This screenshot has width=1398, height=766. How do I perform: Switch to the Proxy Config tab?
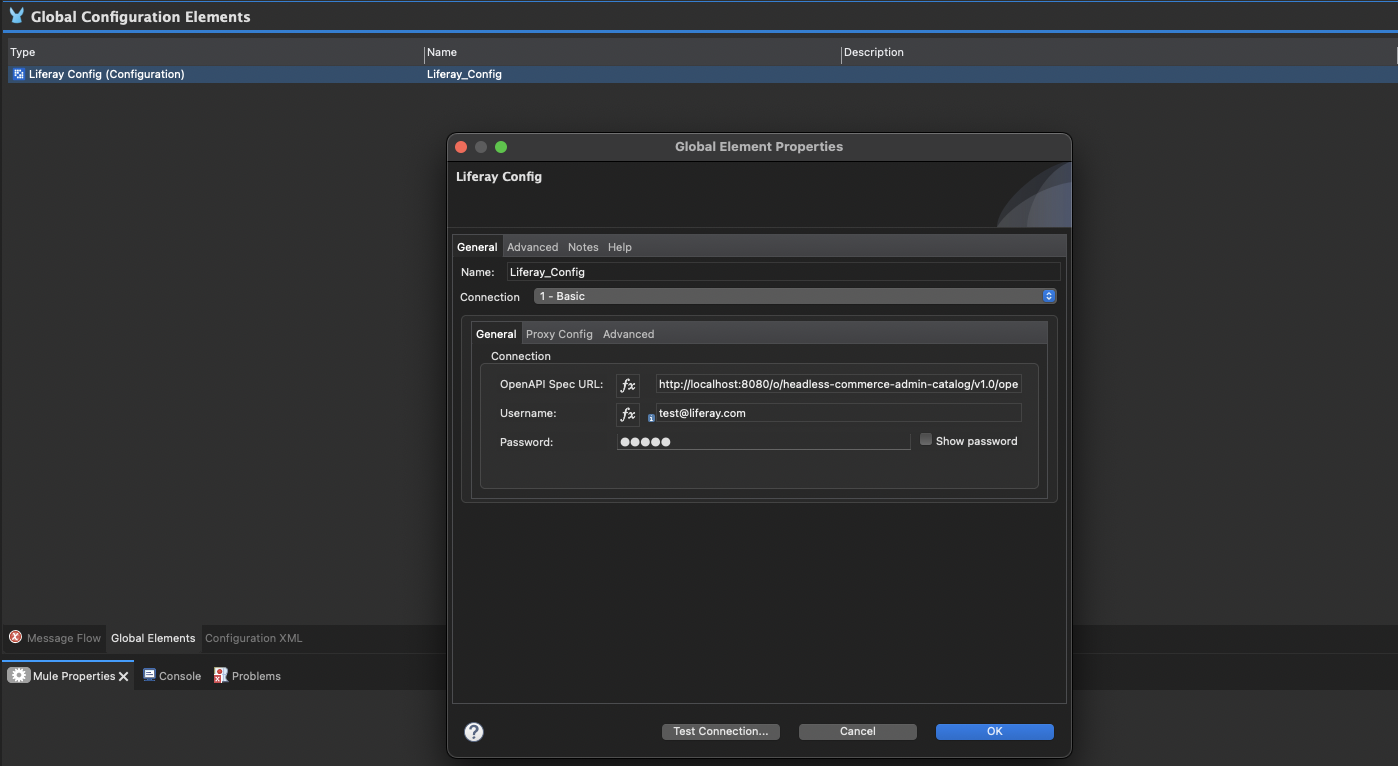pyautogui.click(x=559, y=334)
